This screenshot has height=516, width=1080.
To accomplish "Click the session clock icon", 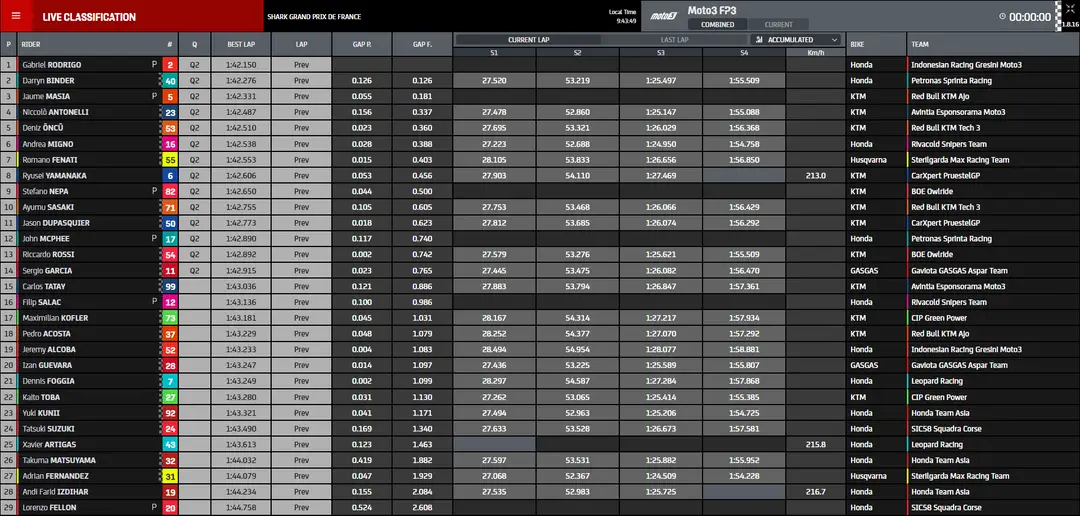I will coord(1001,17).
